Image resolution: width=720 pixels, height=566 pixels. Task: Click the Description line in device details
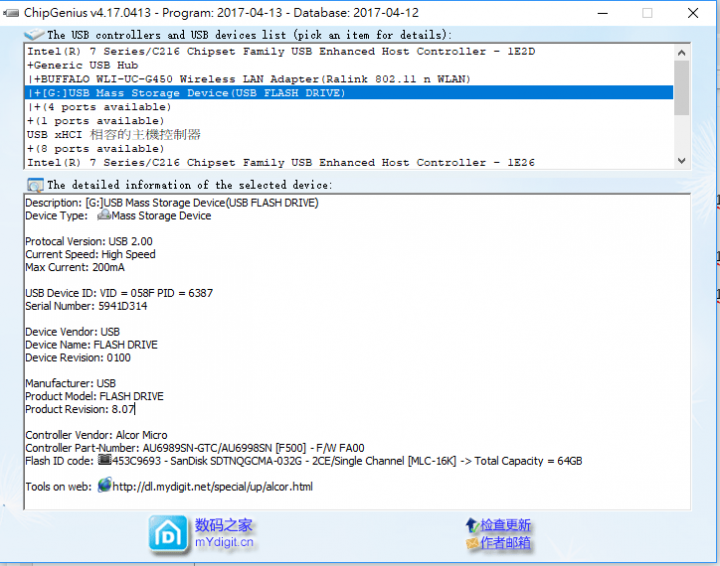172,203
